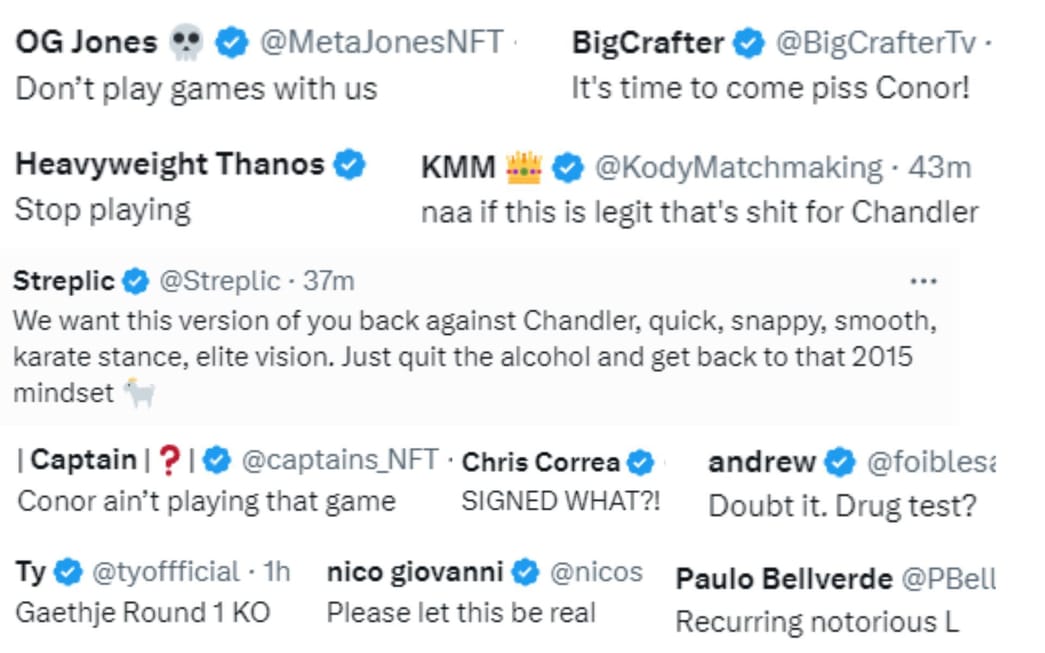Click BigCrafter's blue verified checkmark
Viewport: 1045px width, 653px height.
click(748, 43)
